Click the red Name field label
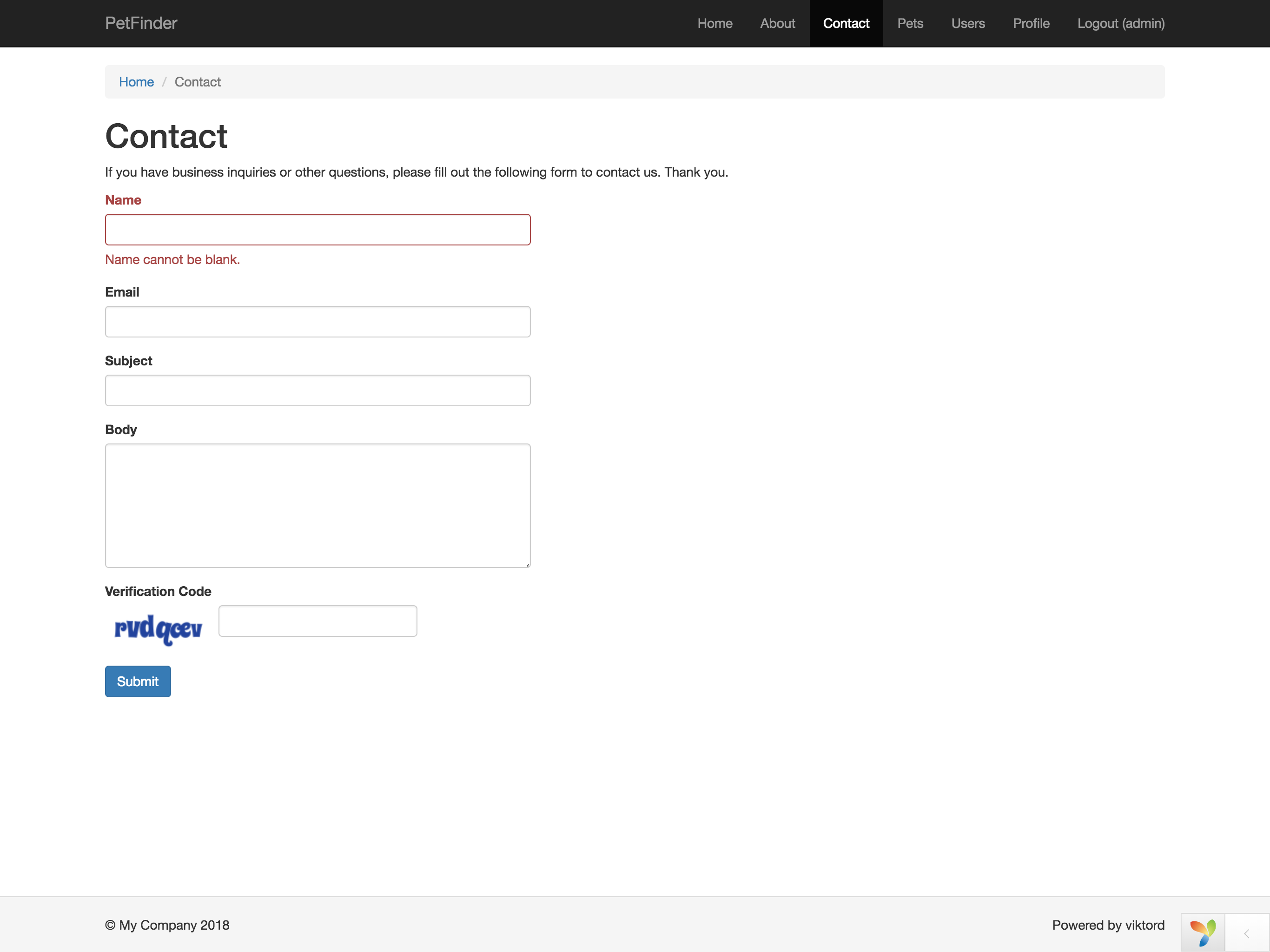The image size is (1270, 952). [123, 200]
